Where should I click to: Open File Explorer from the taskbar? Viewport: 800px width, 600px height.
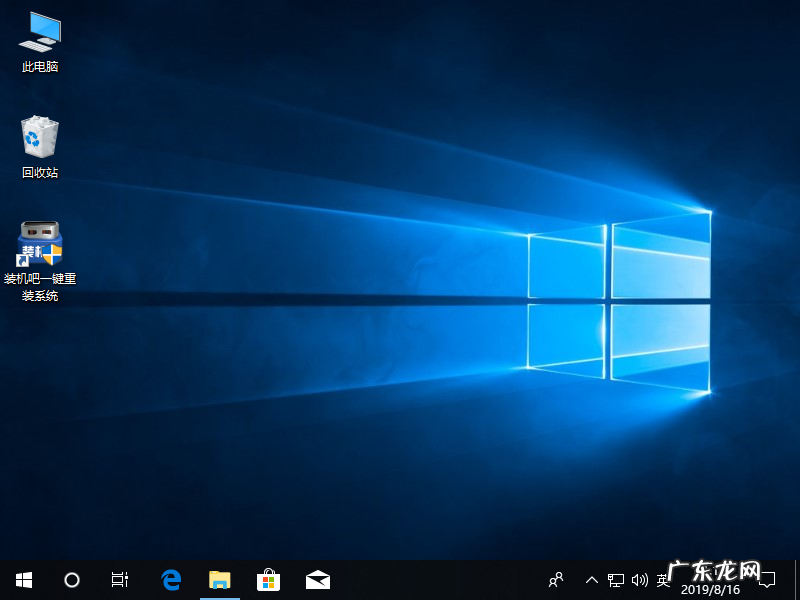click(x=220, y=580)
